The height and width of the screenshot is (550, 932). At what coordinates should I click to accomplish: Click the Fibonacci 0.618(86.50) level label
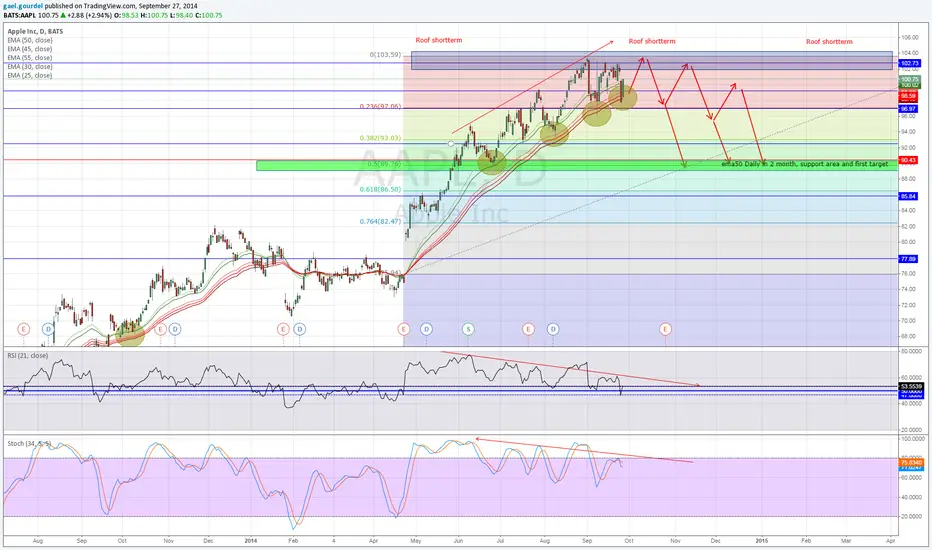(380, 189)
